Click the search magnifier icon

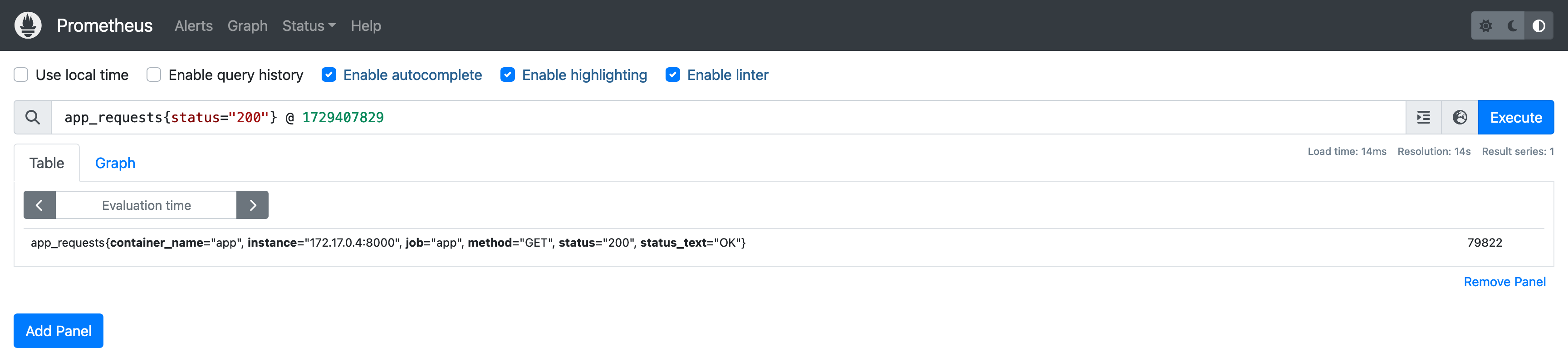tap(33, 117)
